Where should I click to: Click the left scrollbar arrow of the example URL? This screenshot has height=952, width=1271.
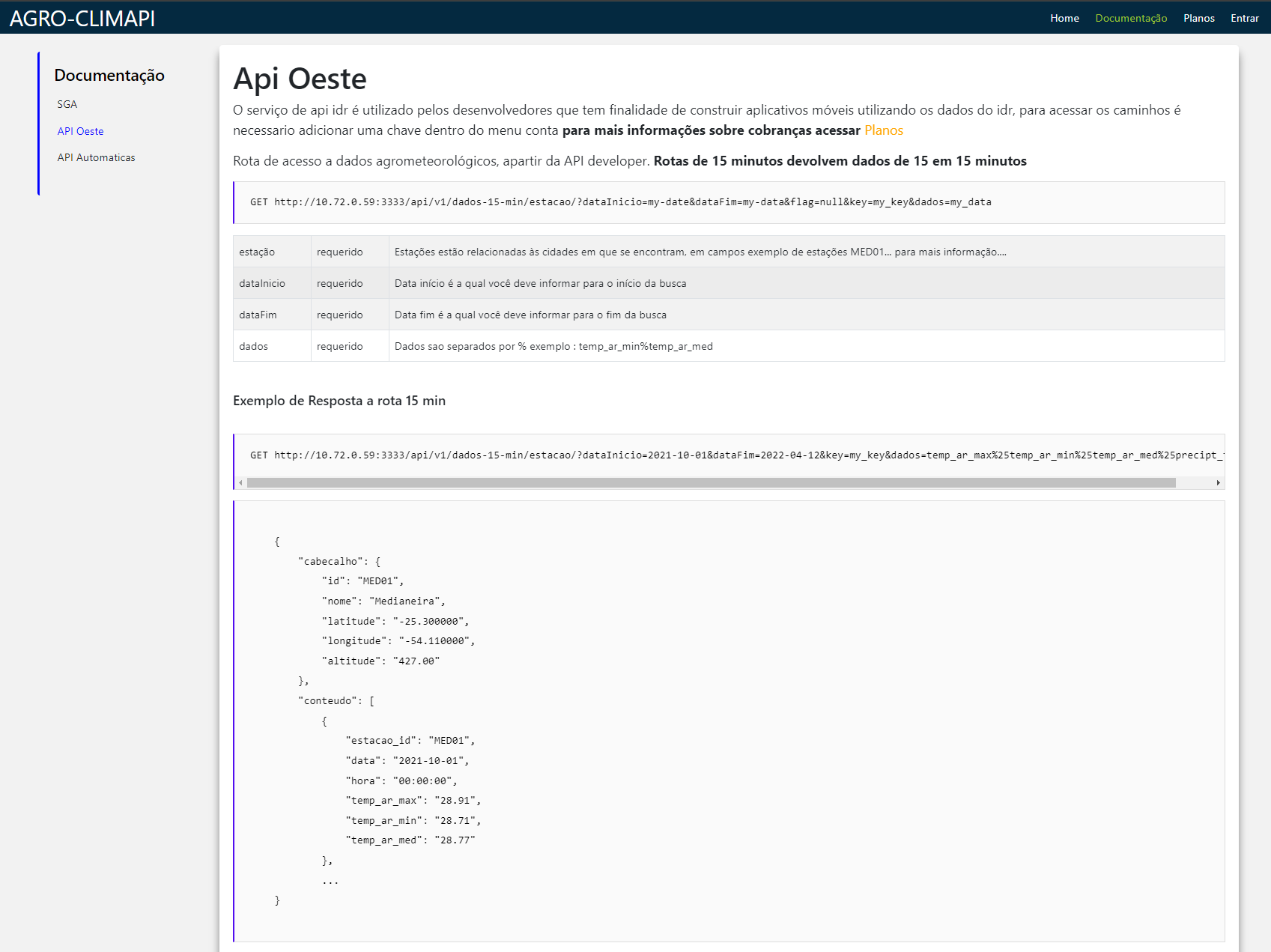[240, 482]
